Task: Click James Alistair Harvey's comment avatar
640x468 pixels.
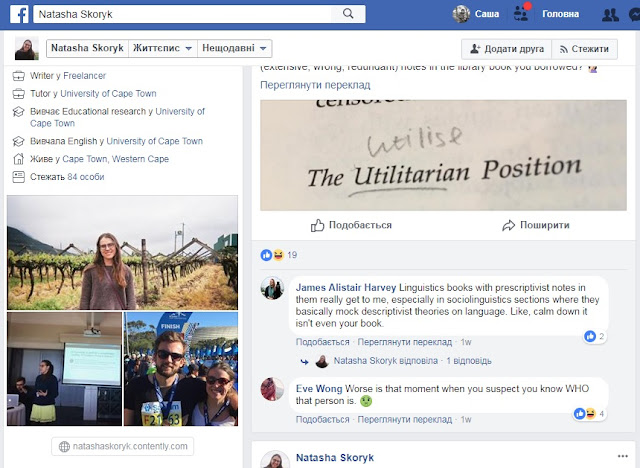Action: click(272, 288)
